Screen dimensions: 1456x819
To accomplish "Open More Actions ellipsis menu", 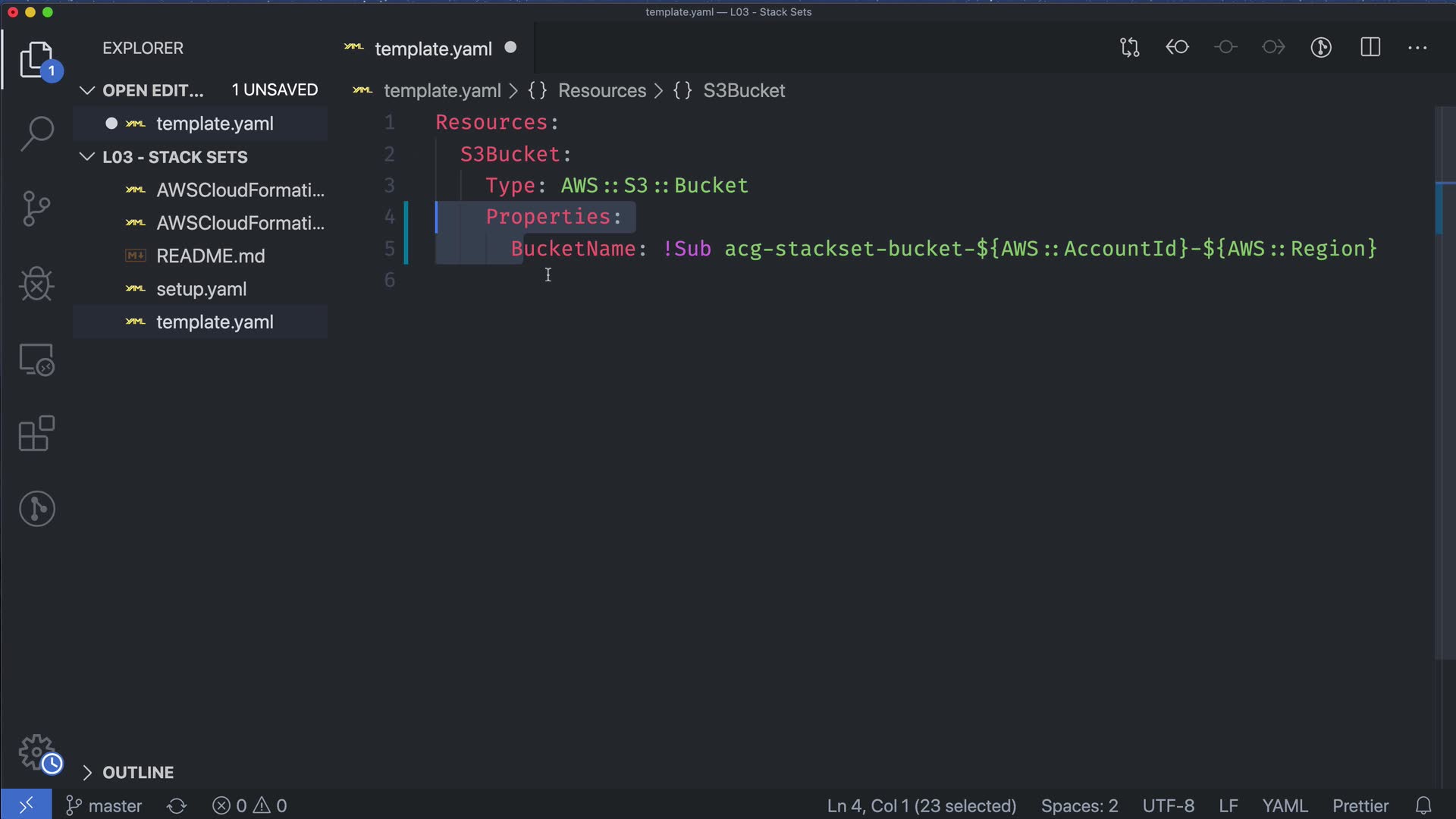I will (x=1417, y=48).
